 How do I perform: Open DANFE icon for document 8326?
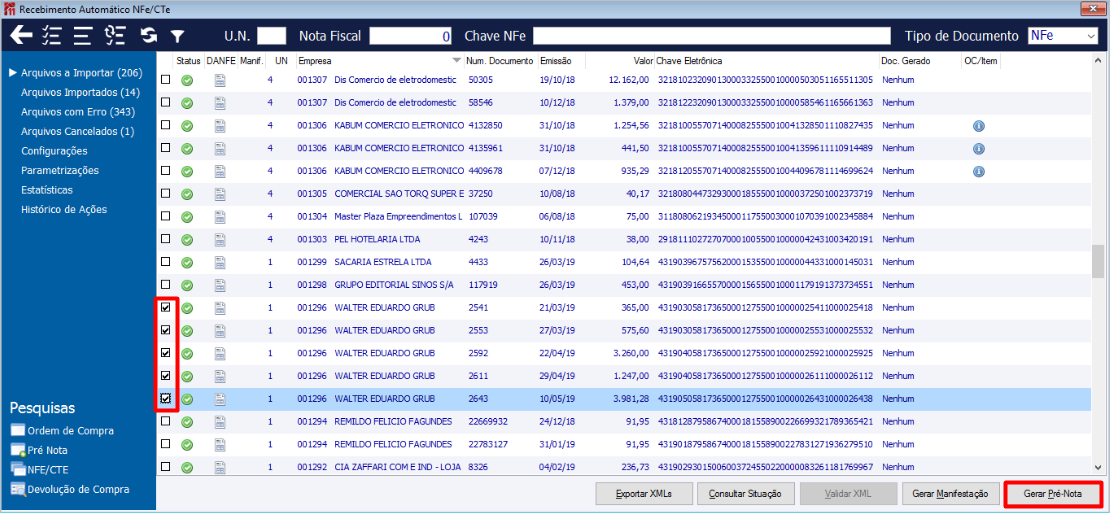click(220, 467)
